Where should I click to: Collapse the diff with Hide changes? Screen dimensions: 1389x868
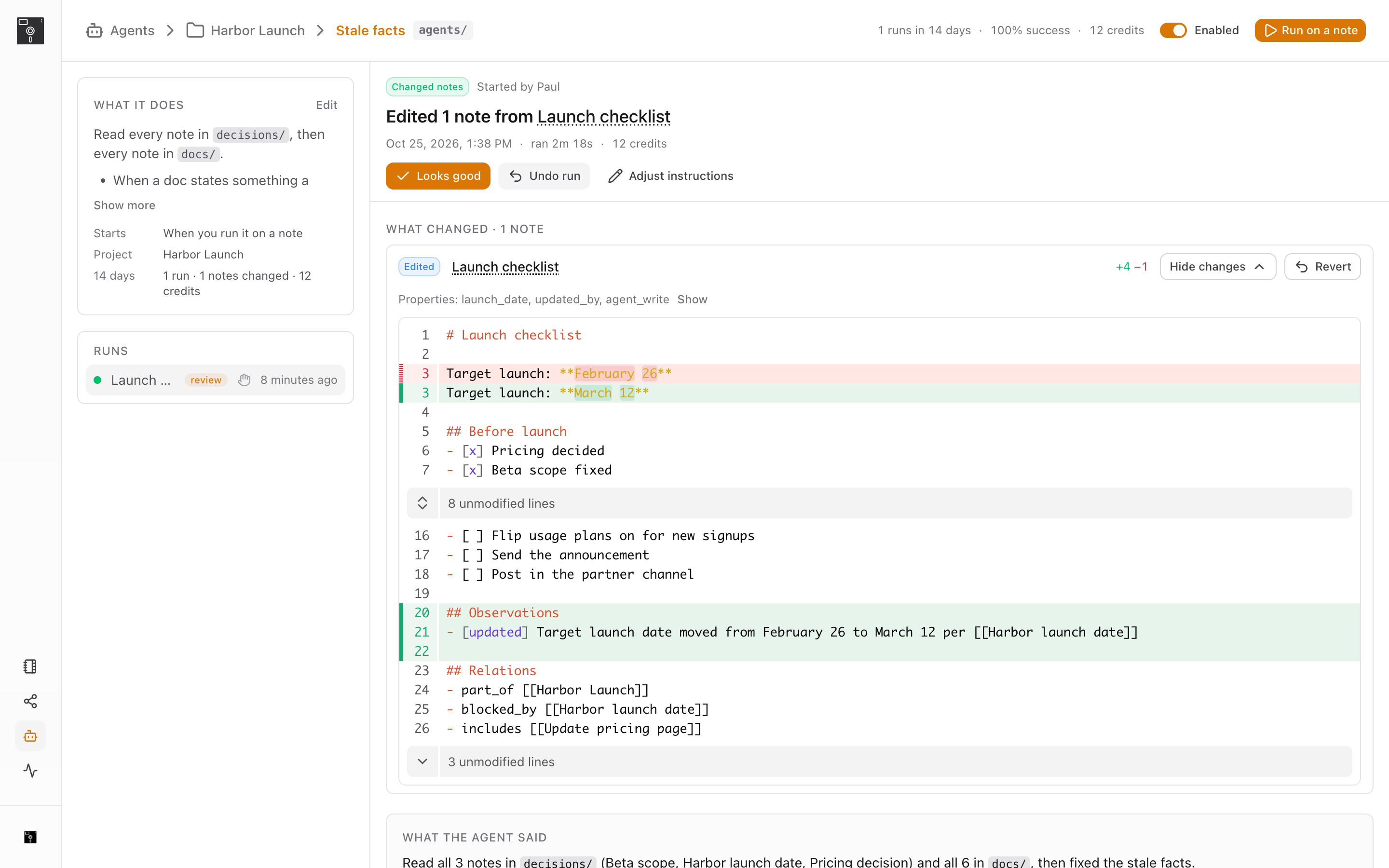coord(1217,267)
